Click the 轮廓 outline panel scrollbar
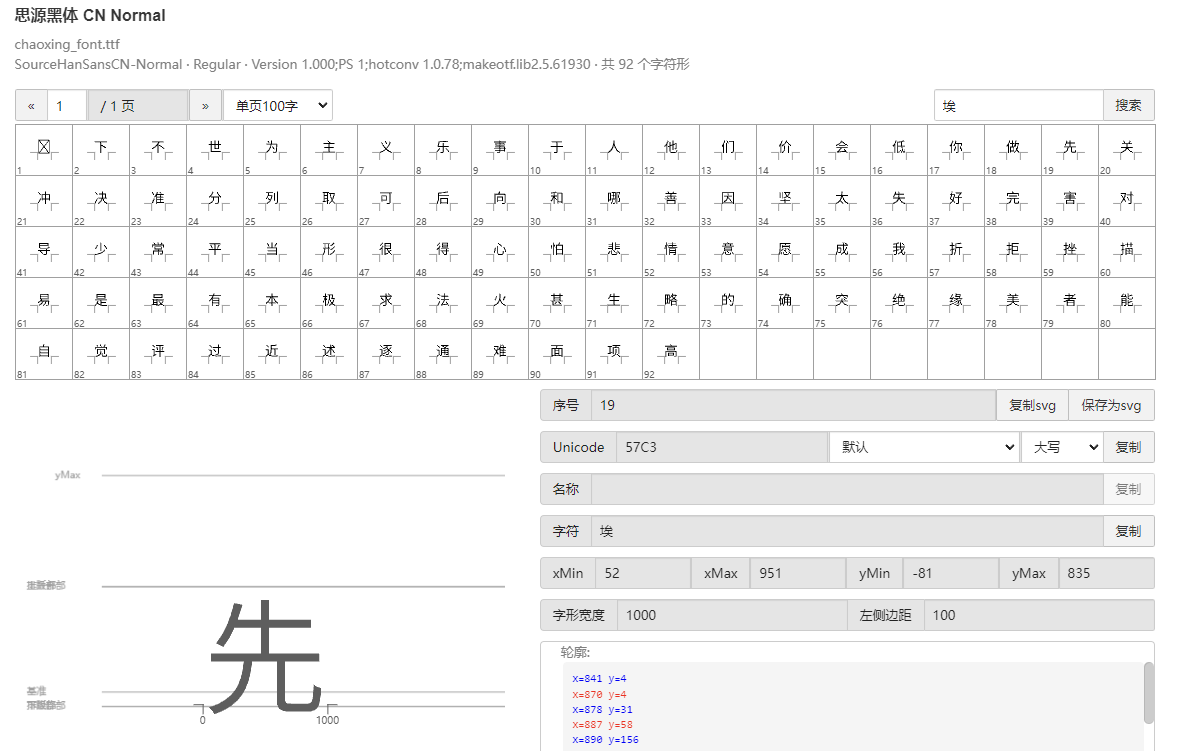The image size is (1199, 751). [x=1149, y=693]
